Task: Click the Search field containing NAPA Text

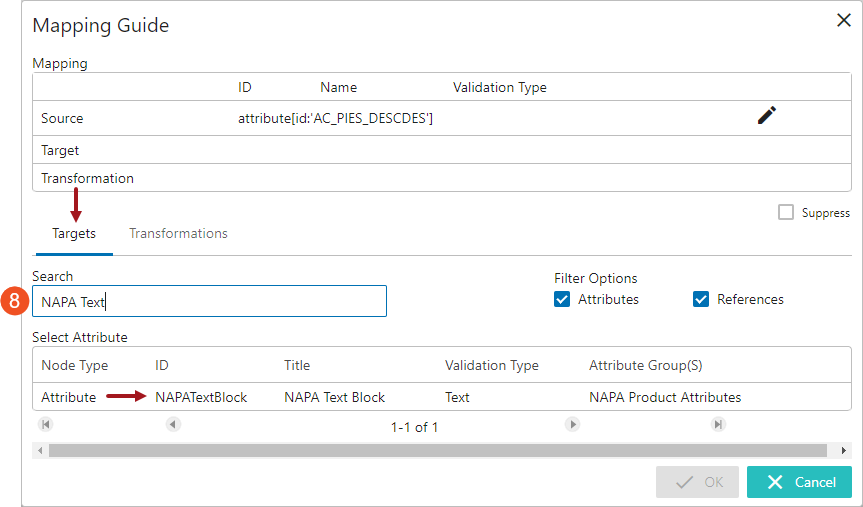Action: [x=209, y=302]
